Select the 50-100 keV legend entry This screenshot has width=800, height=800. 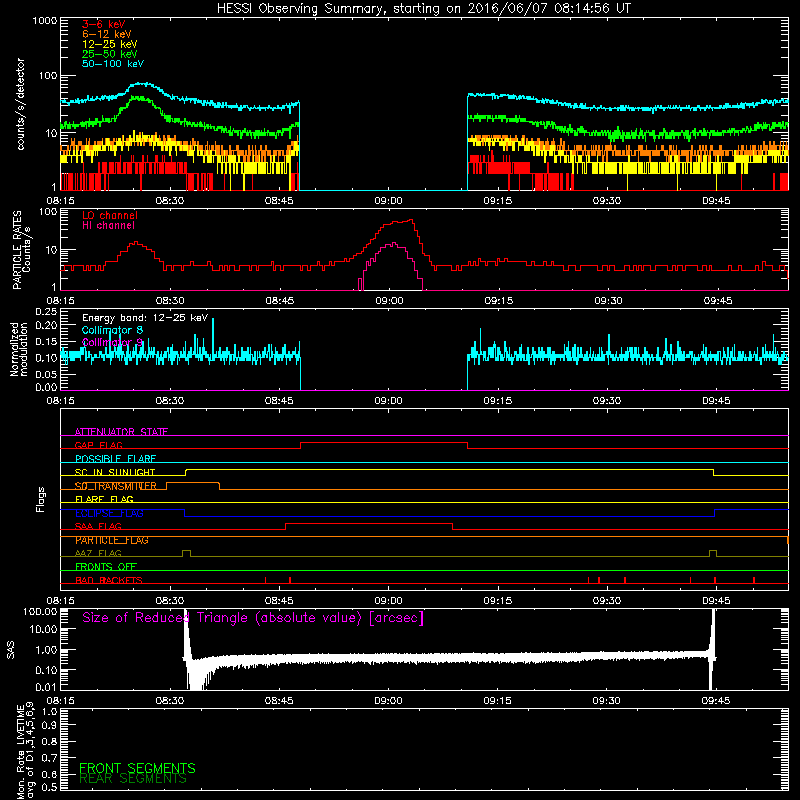pos(113,64)
